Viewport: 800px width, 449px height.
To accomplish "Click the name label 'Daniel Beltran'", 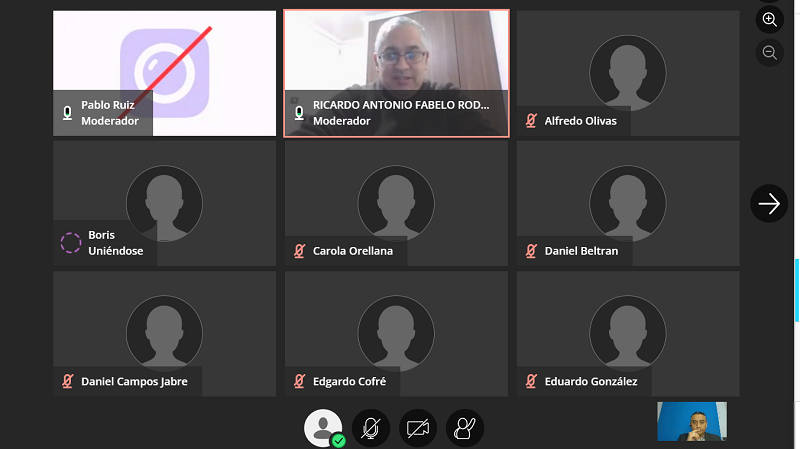I will click(x=582, y=251).
